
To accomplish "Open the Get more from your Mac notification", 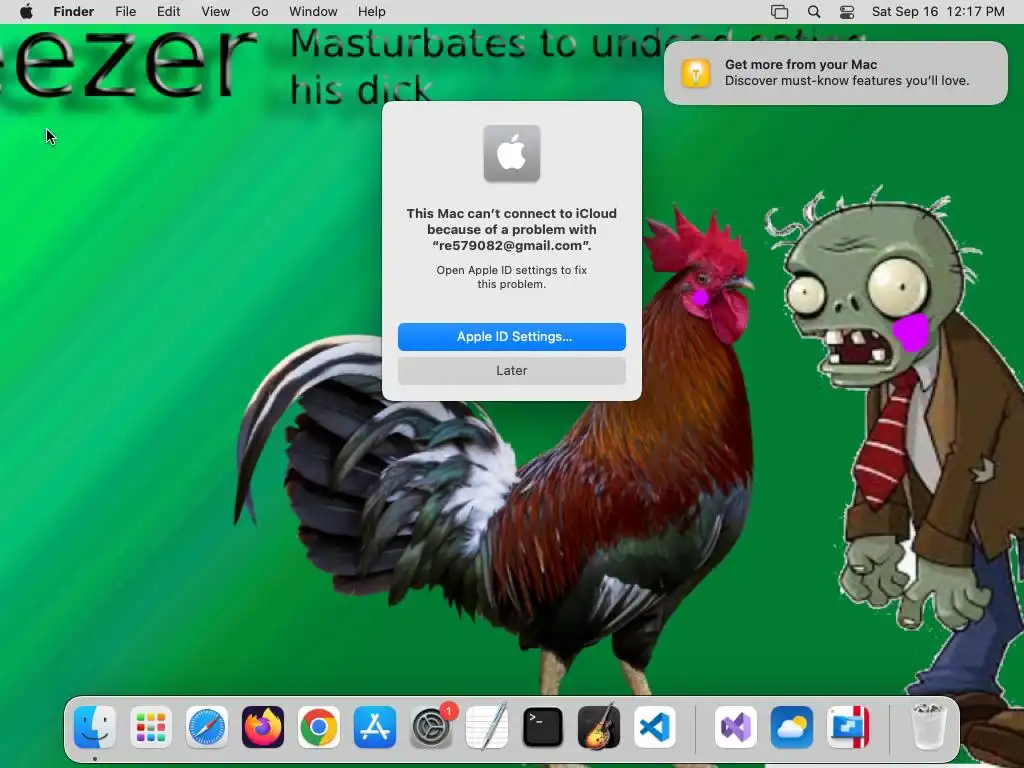I will (836, 72).
